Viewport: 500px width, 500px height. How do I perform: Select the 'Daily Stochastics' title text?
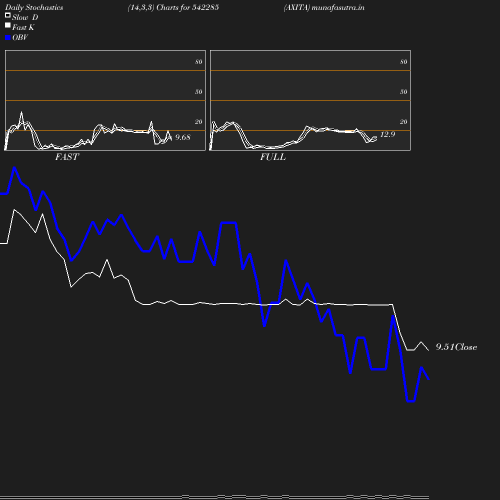34,8
